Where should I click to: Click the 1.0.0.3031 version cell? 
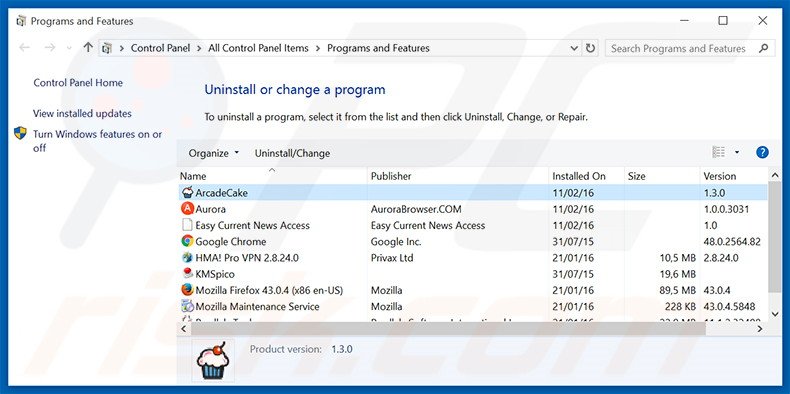[726, 209]
